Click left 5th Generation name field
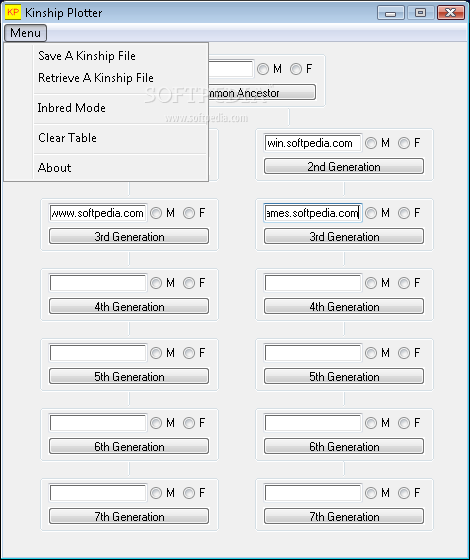Screen dimensions: 470x560 click(98, 353)
